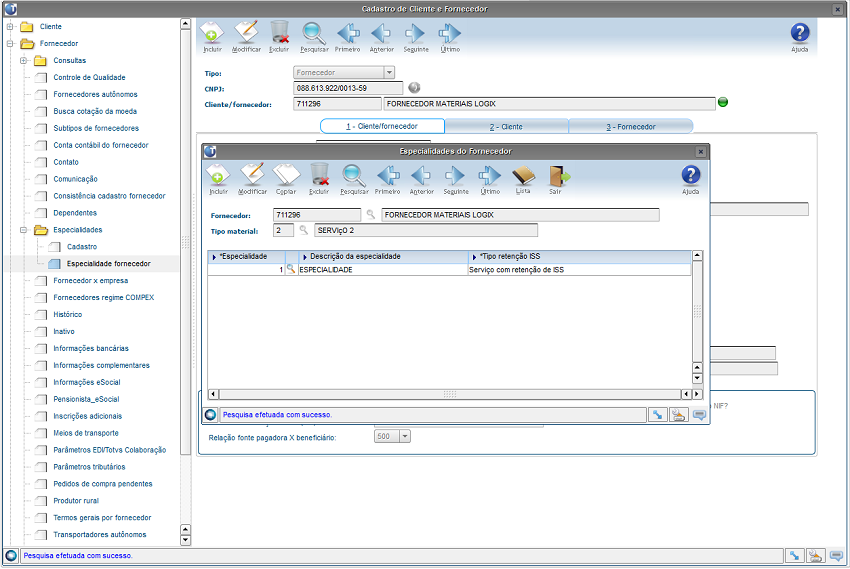
Task: Select 'Serviço com retenção de ISS' cell
Action: (x=579, y=269)
